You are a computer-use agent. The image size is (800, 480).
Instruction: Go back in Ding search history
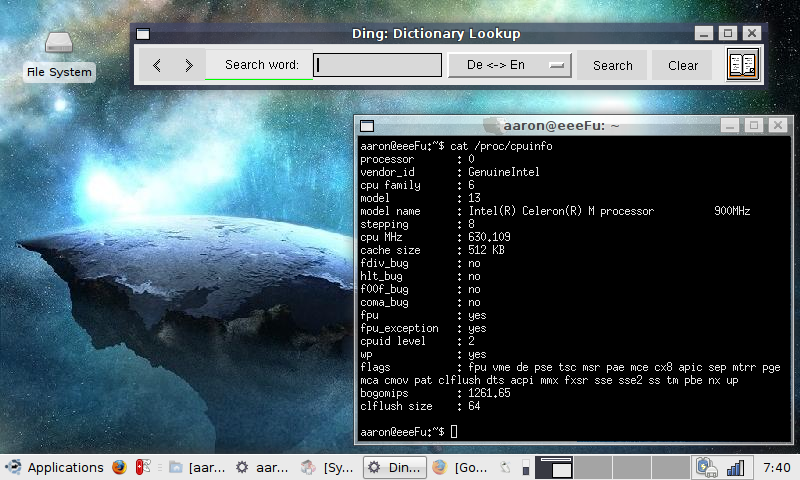click(x=157, y=65)
